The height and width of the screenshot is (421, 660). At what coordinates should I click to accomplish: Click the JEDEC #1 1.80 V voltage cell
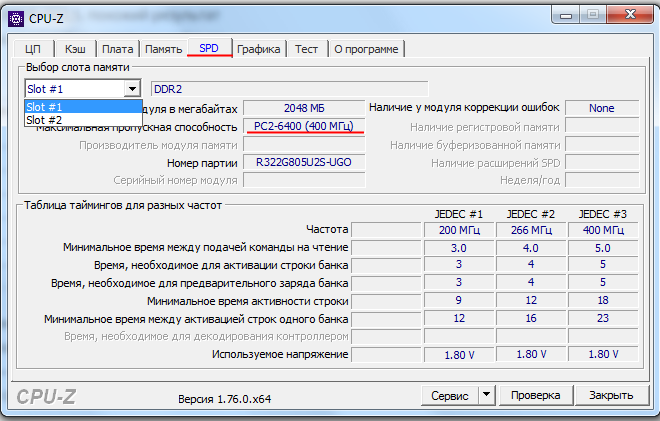[x=459, y=354]
